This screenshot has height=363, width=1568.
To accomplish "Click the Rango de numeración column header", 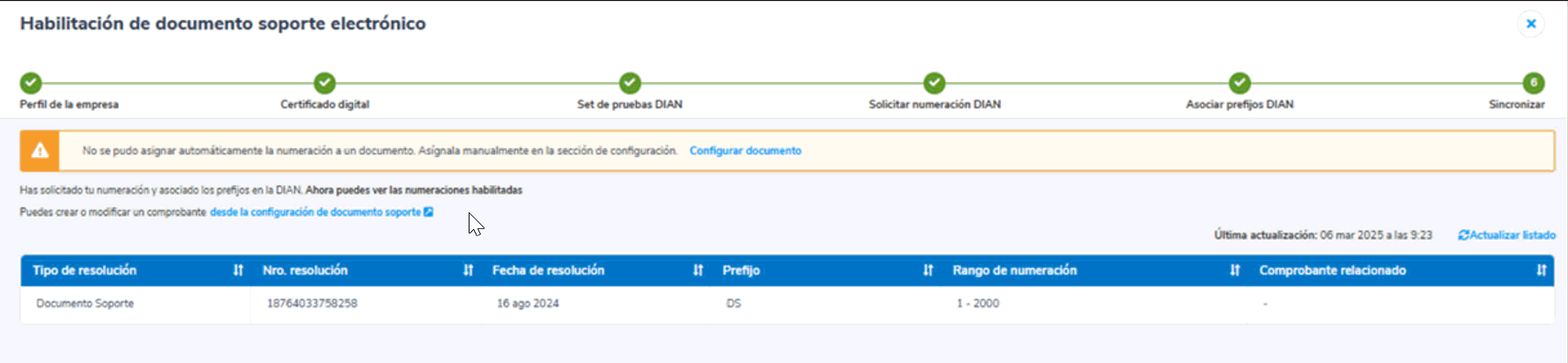I will pos(1094,270).
